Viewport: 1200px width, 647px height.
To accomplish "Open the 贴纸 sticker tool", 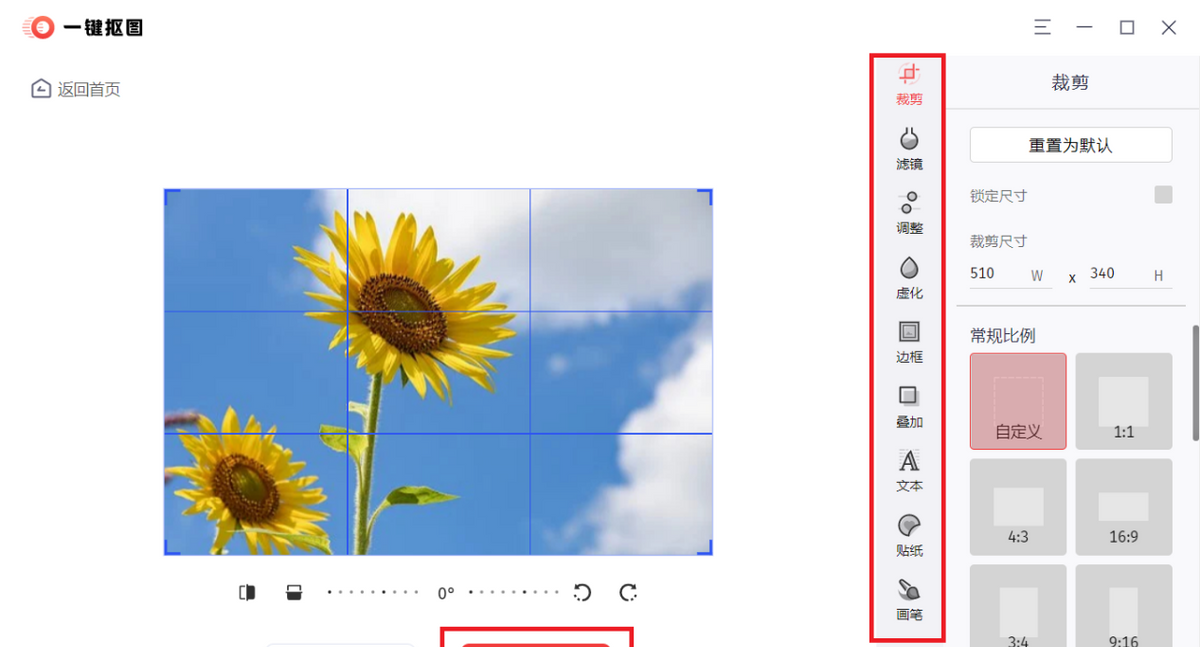I will pos(908,535).
